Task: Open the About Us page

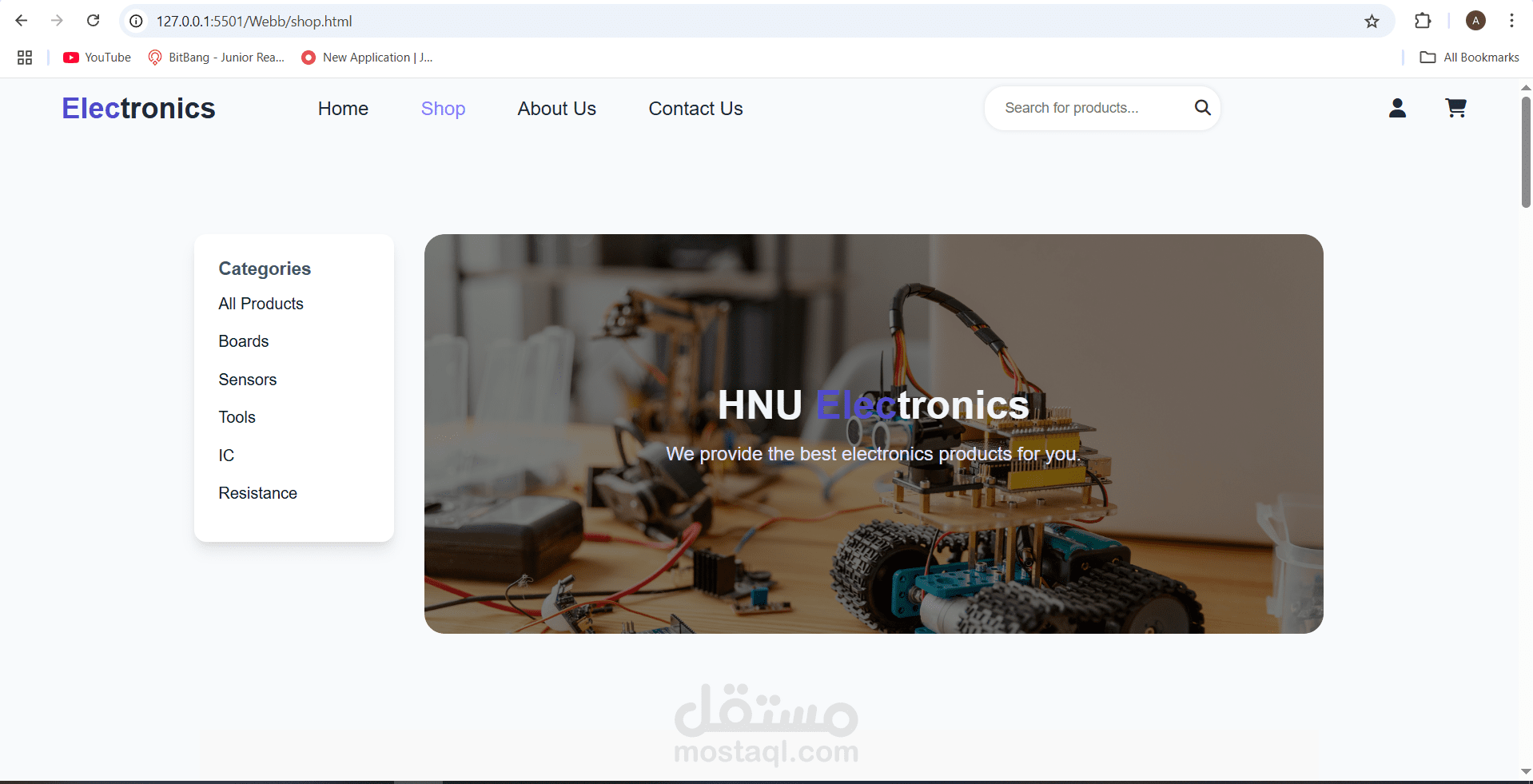Action: click(x=556, y=109)
